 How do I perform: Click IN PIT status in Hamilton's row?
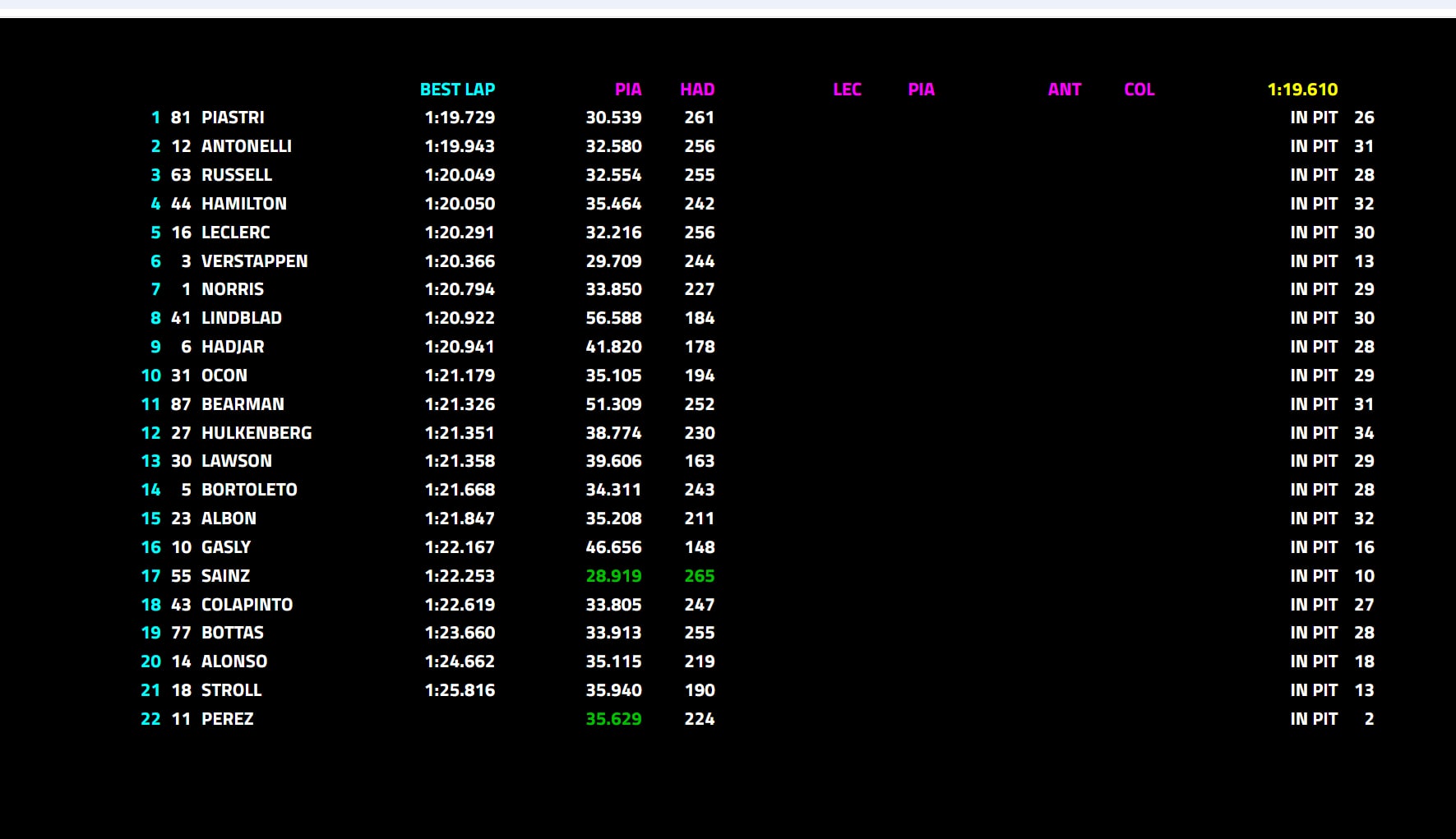pyautogui.click(x=1314, y=204)
